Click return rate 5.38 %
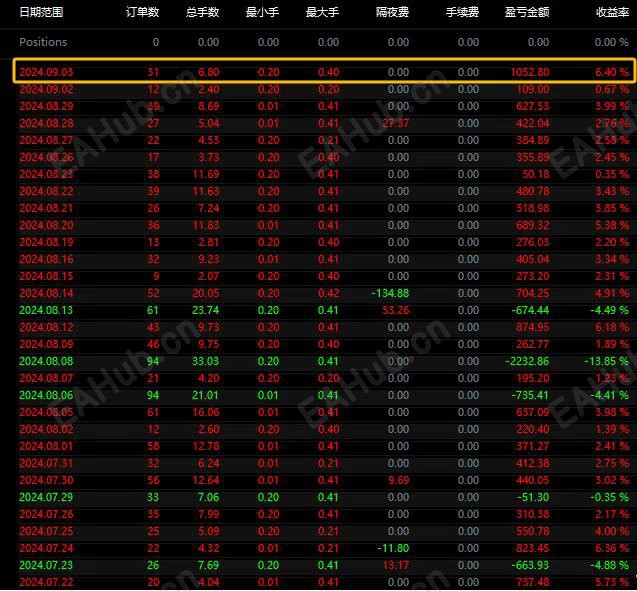 pos(612,225)
